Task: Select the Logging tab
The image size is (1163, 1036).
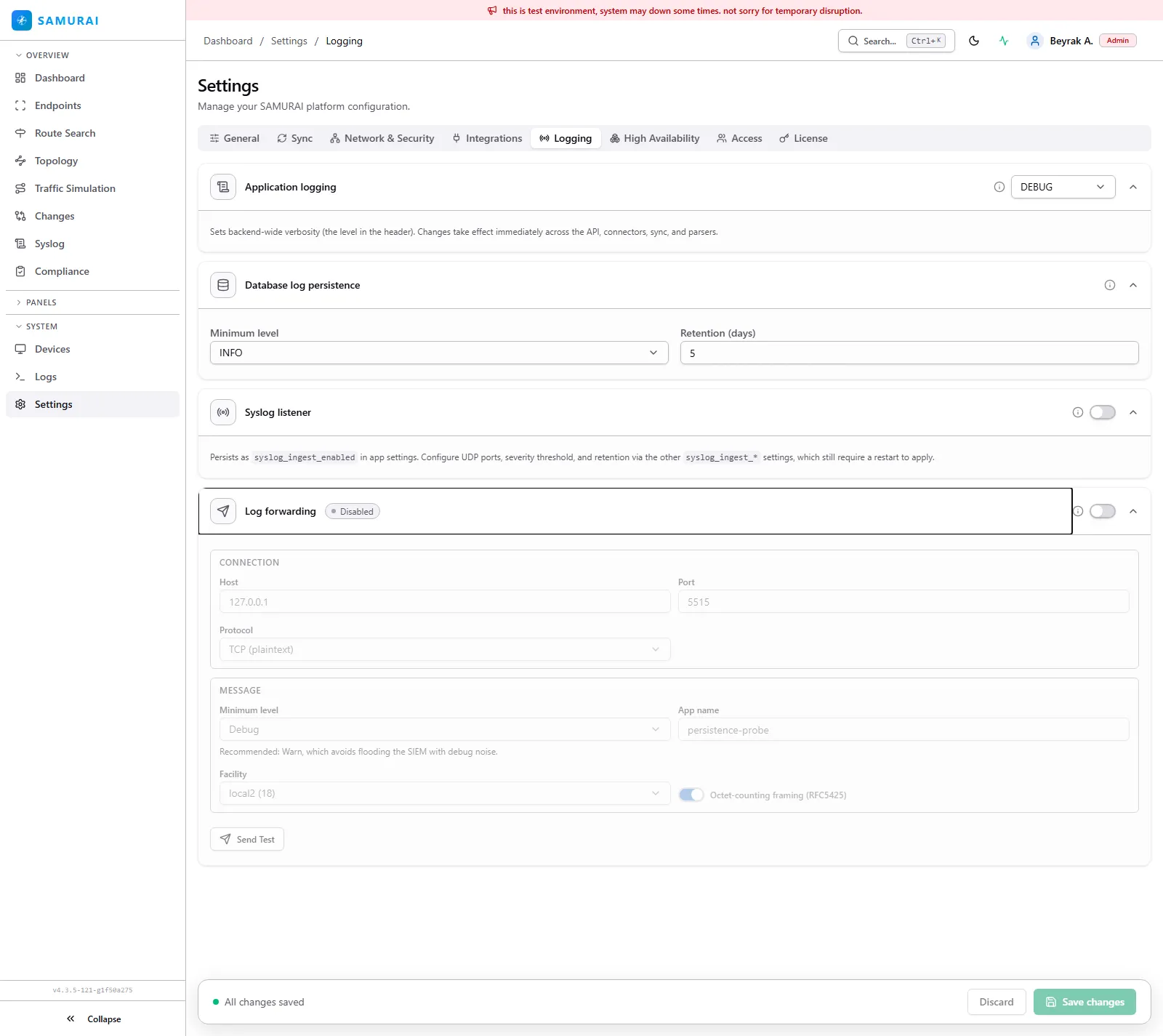Action: pos(566,138)
